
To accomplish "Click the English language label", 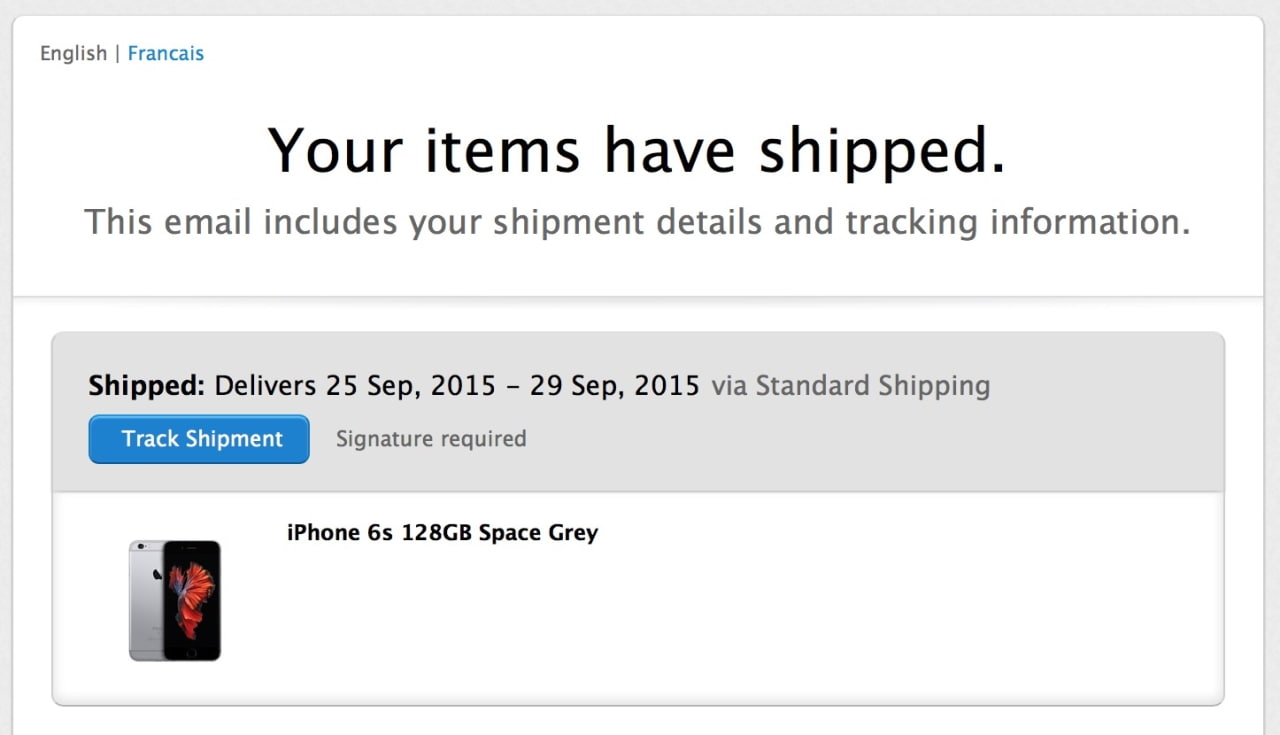I will tap(73, 53).
